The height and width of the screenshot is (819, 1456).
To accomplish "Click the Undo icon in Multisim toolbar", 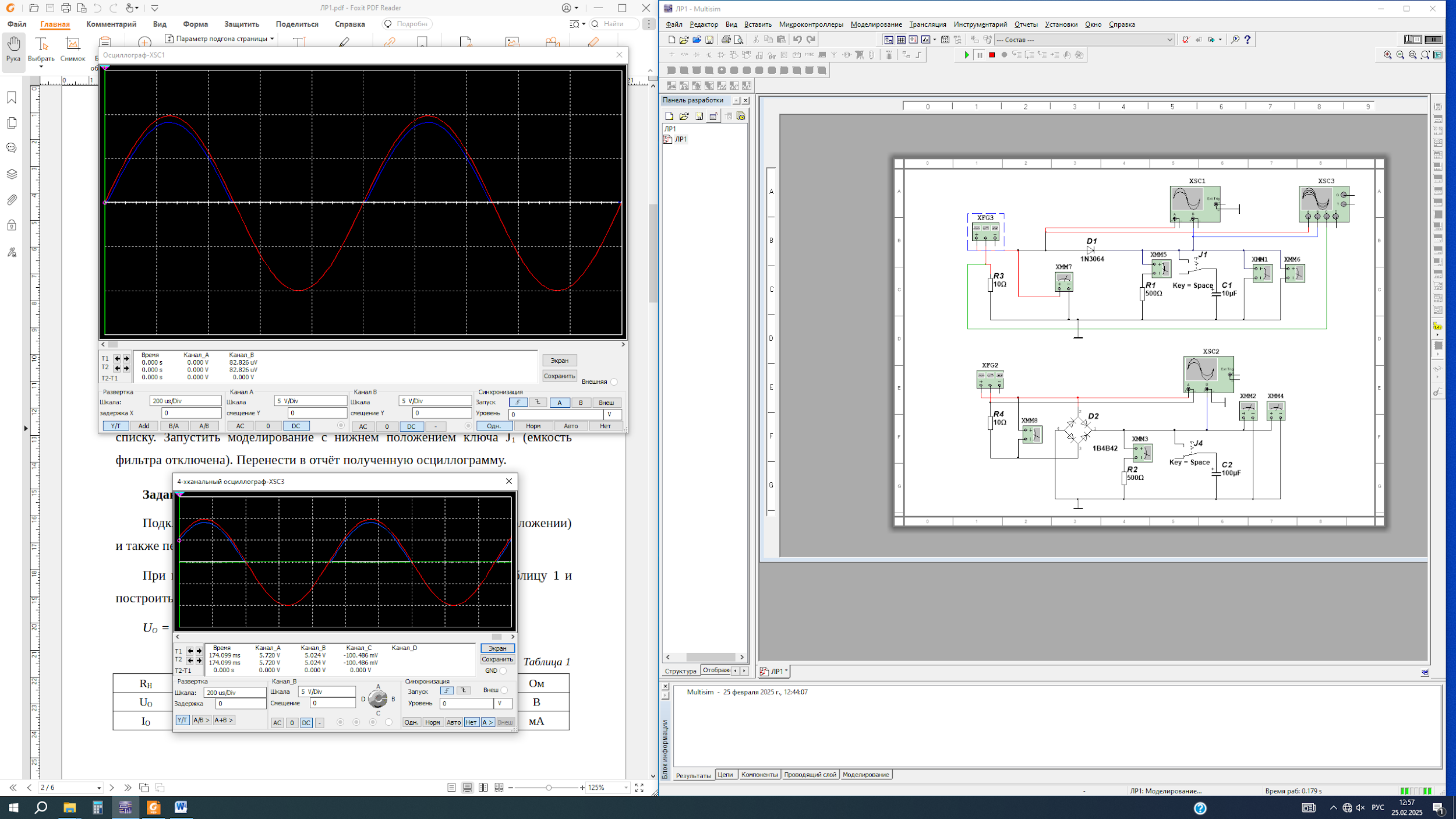I will [x=797, y=40].
